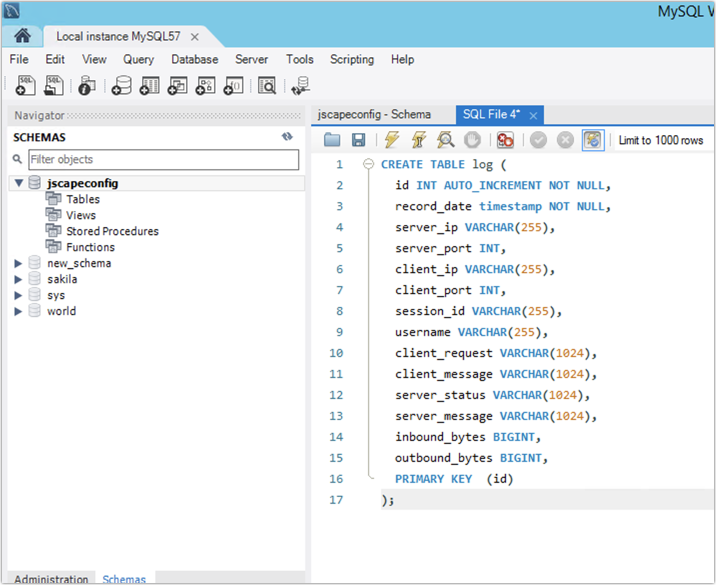Open the Home screen tab icon
Image resolution: width=716 pixels, height=585 pixels.
21,36
